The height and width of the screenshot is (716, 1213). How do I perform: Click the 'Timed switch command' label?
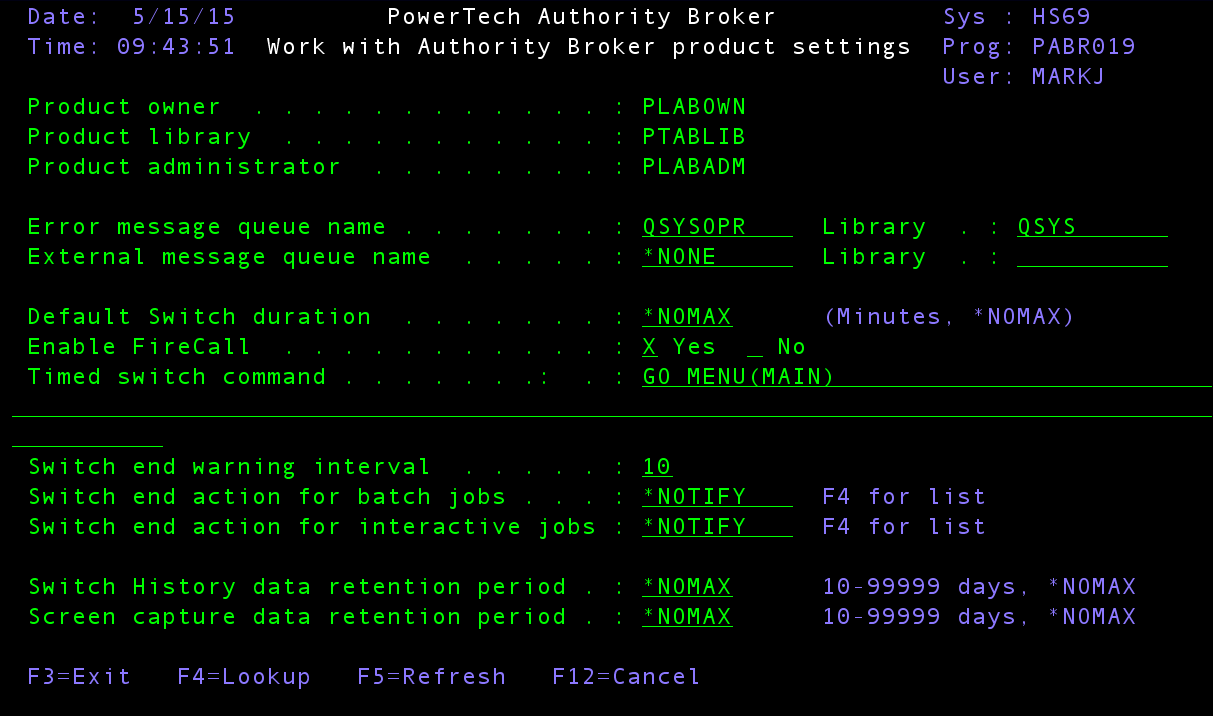177,377
